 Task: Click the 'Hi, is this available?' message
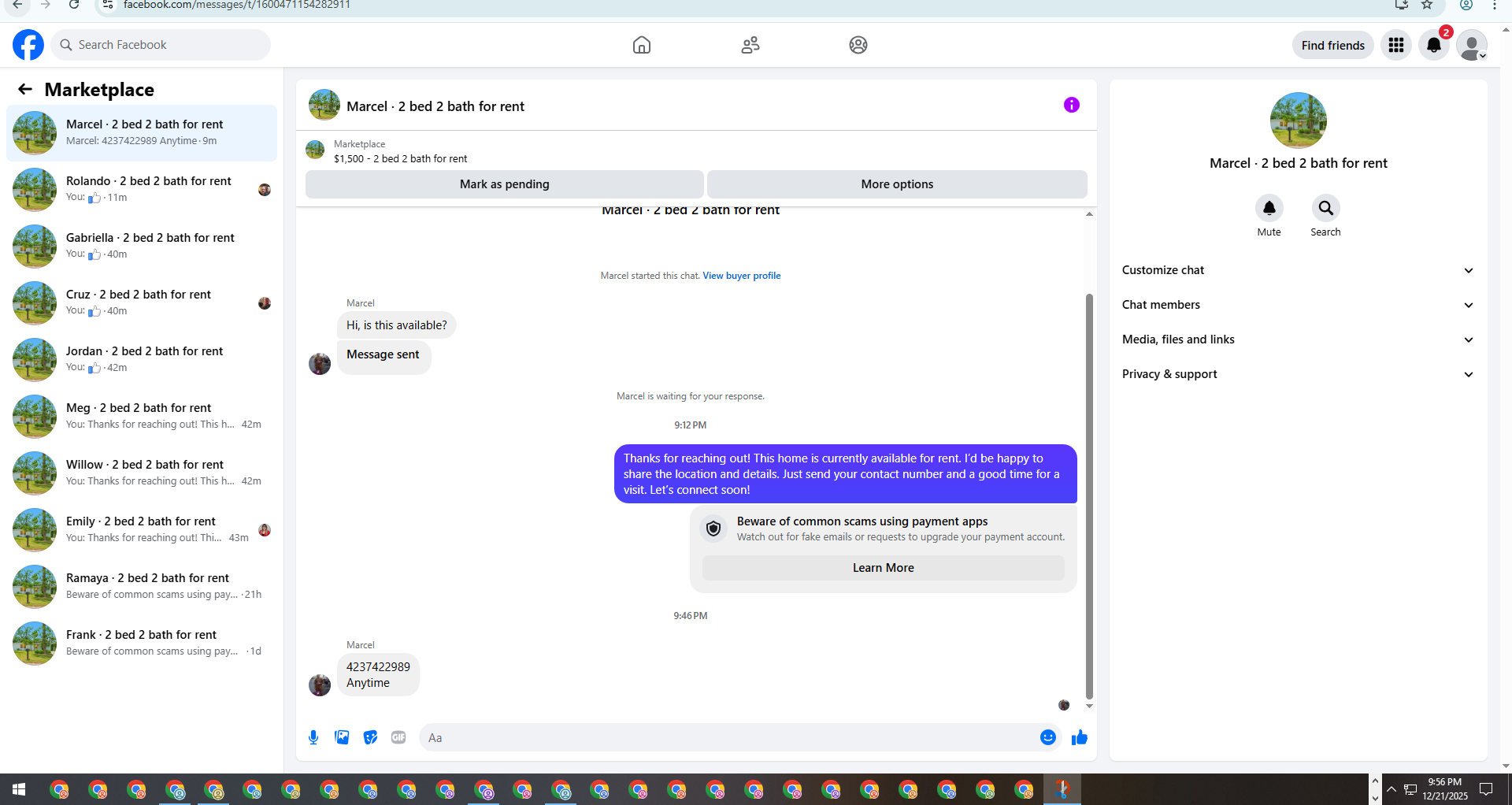397,325
